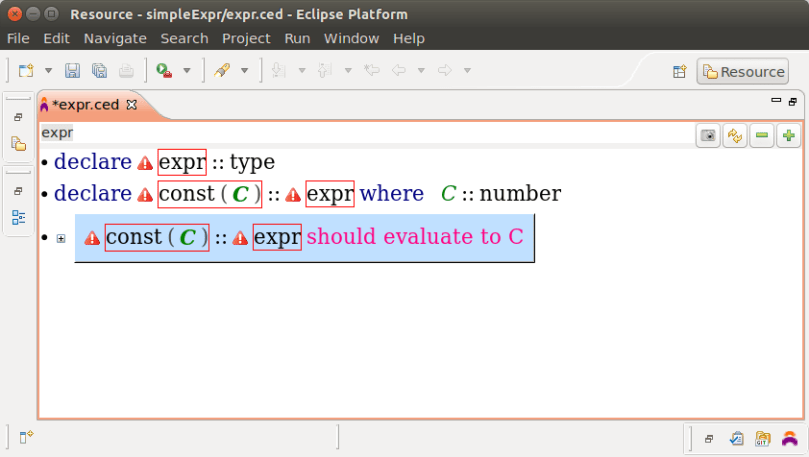Open the external tools run dropdown arrow
809x457 pixels.
(186, 71)
